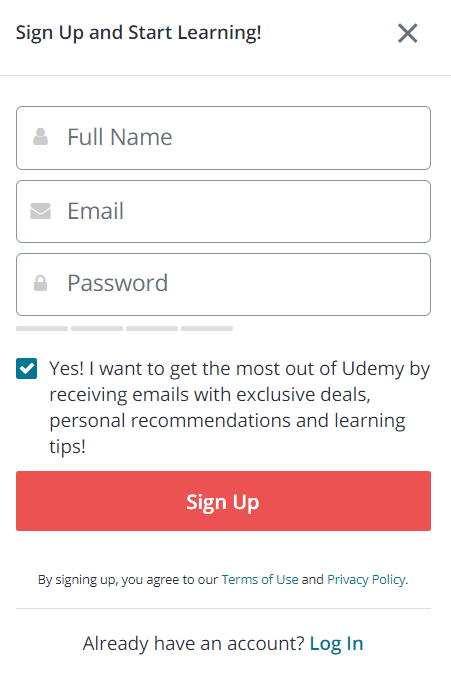
Task: Focus the Password input field
Action: coord(224,285)
